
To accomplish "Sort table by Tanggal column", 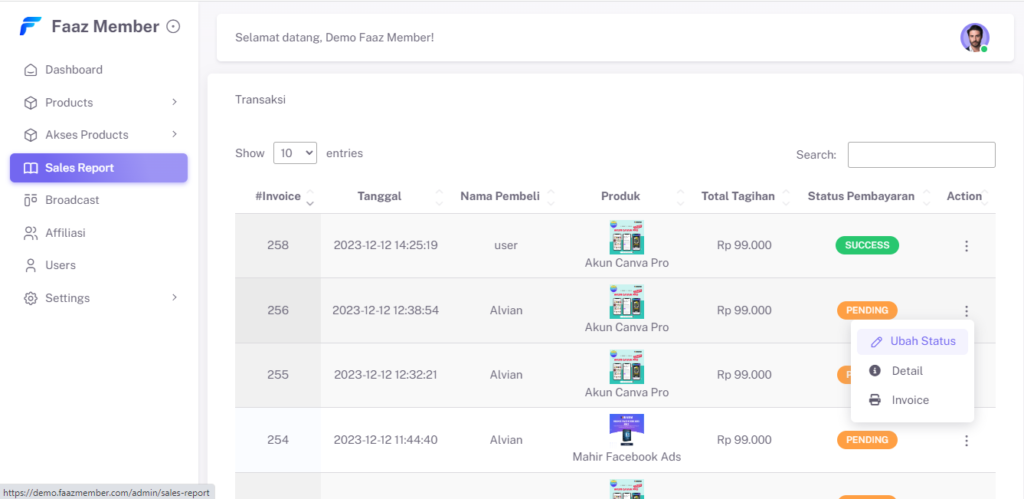I will point(379,197).
